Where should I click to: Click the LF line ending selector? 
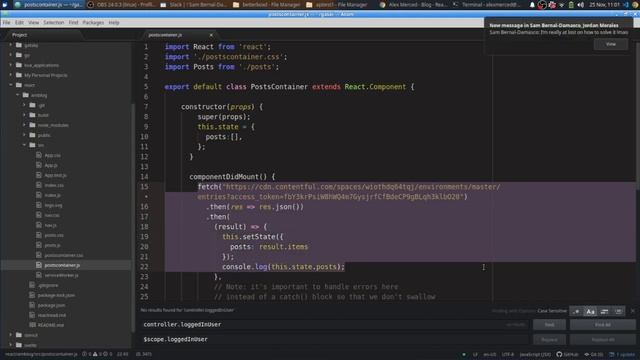[475, 354]
